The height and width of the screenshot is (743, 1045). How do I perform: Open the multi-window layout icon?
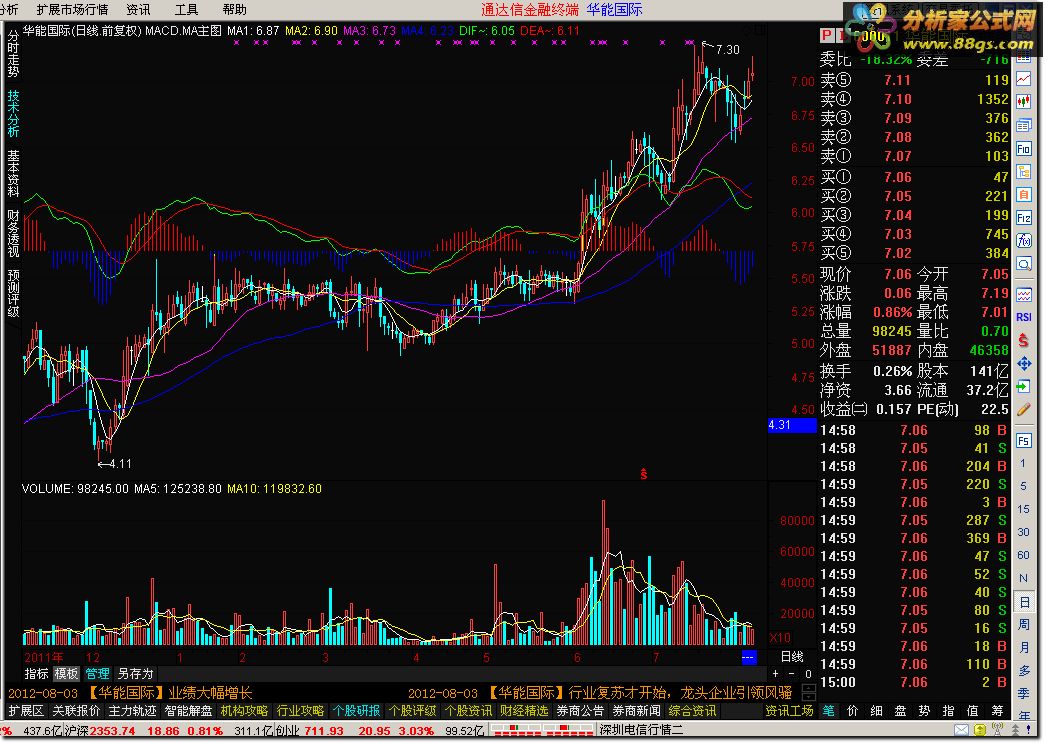pyautogui.click(x=1024, y=125)
